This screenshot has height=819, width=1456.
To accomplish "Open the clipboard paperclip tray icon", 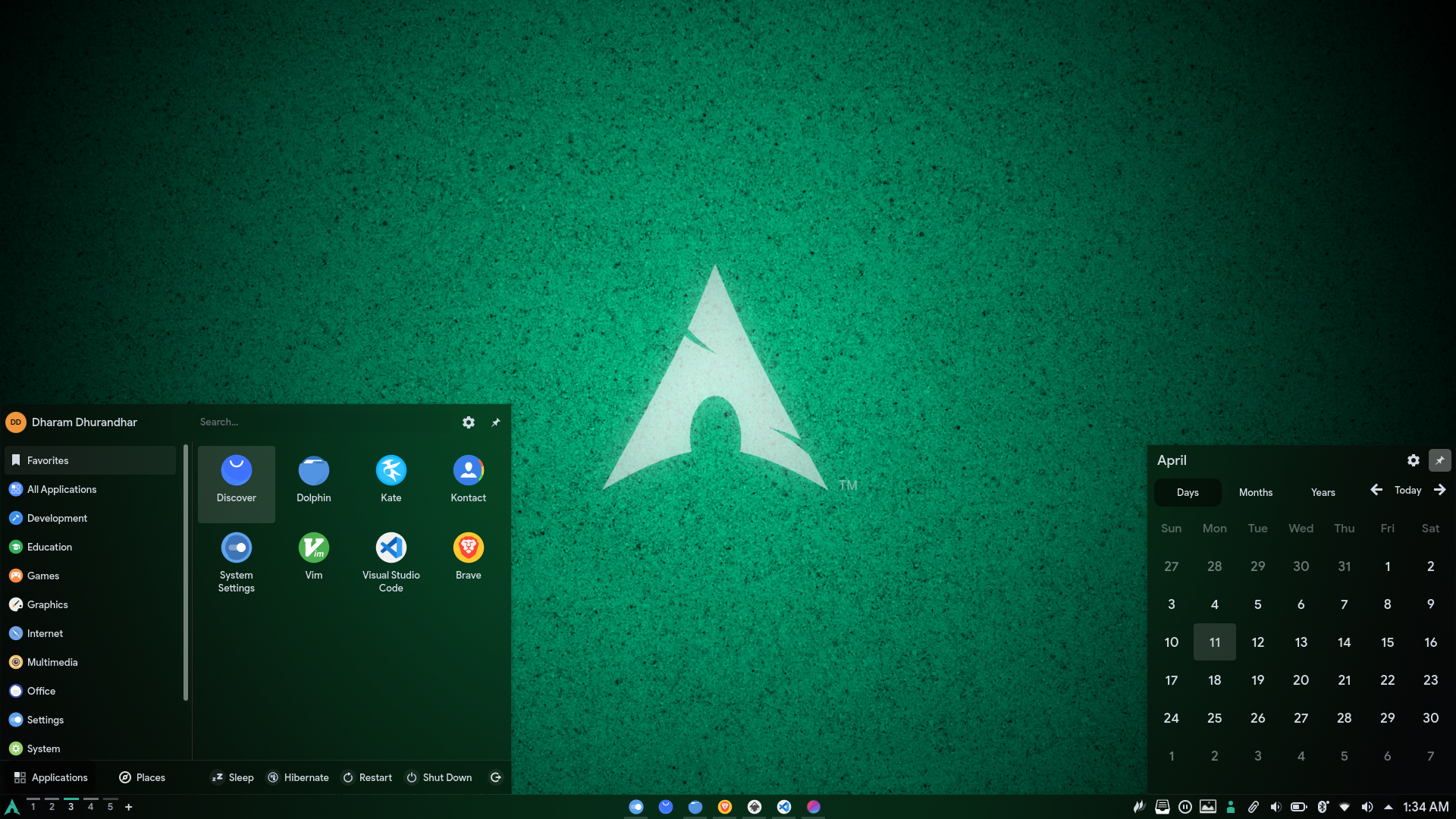I will pyautogui.click(x=1254, y=807).
